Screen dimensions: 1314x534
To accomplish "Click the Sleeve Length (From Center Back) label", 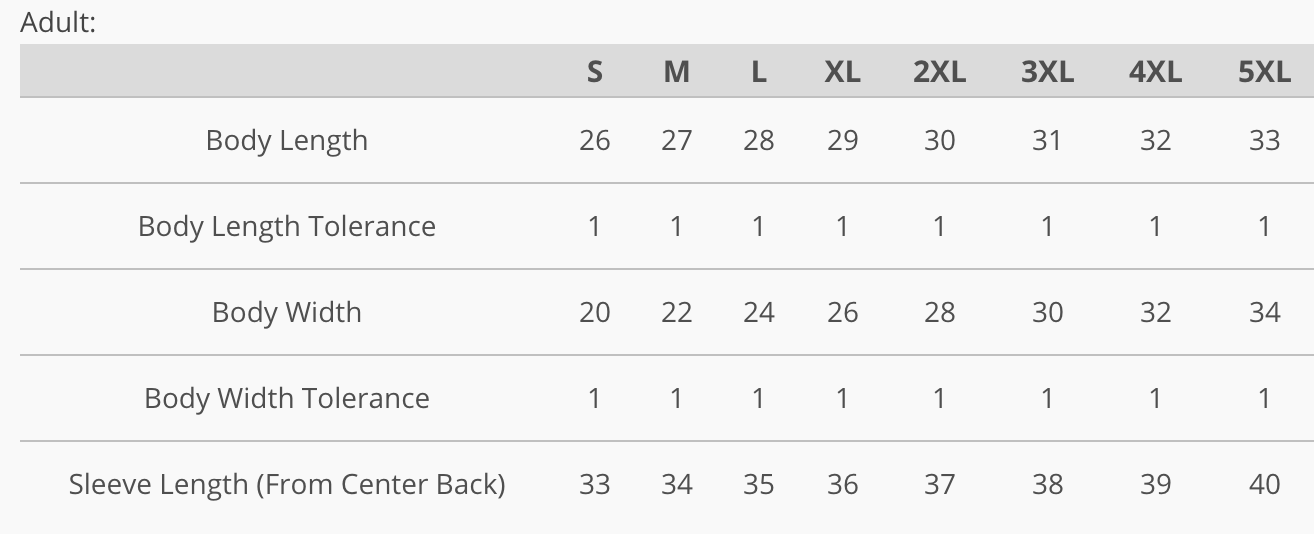I will 287,484.
